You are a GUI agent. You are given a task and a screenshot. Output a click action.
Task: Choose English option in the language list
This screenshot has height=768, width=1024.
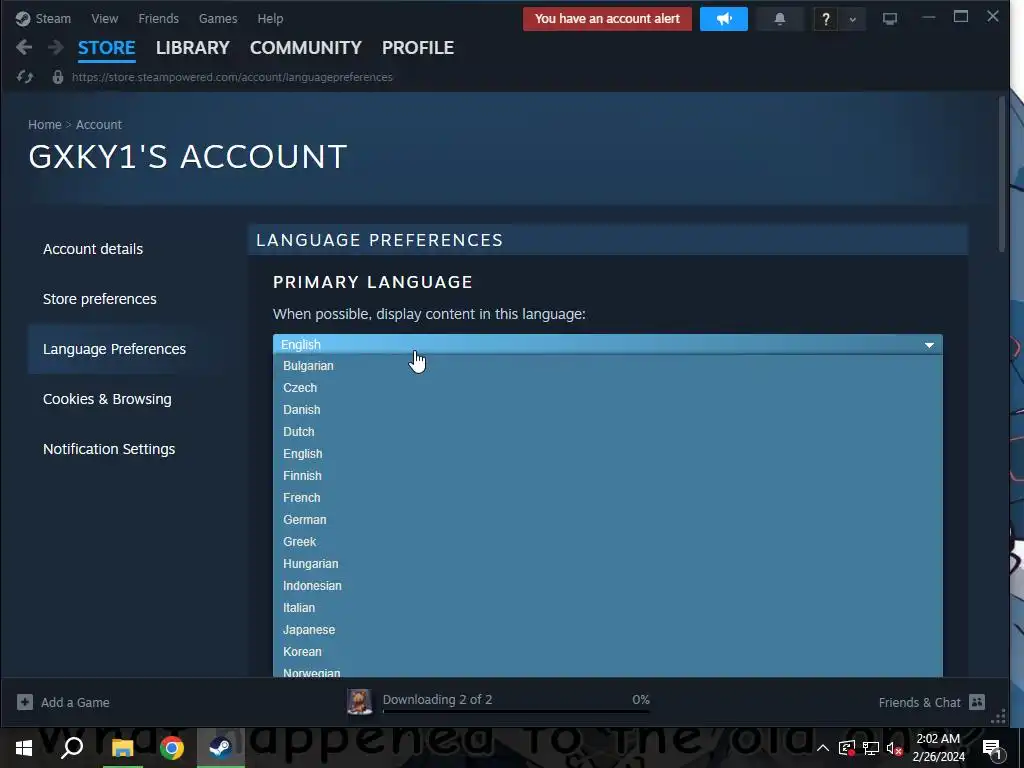click(x=607, y=454)
